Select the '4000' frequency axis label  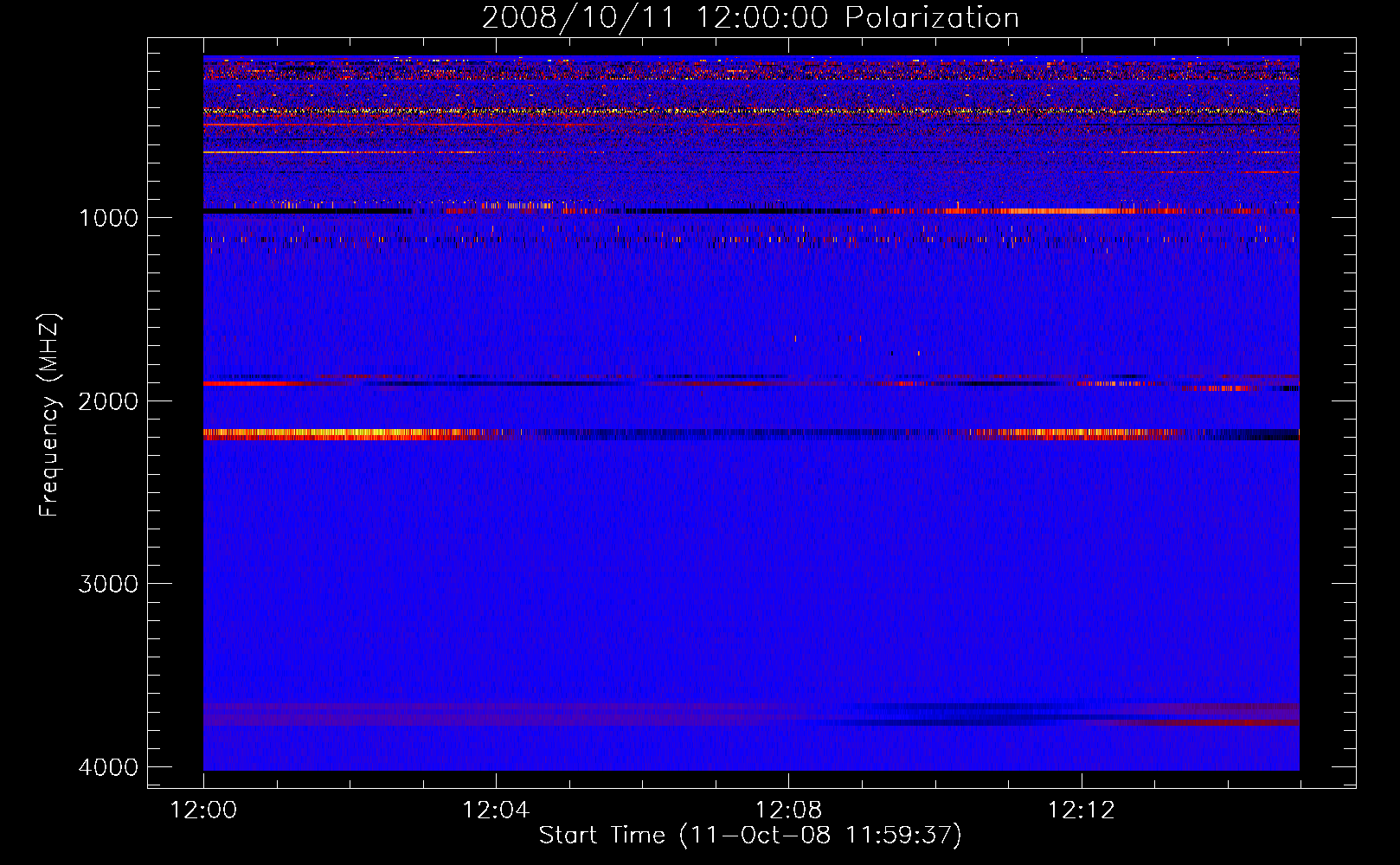coord(108,767)
